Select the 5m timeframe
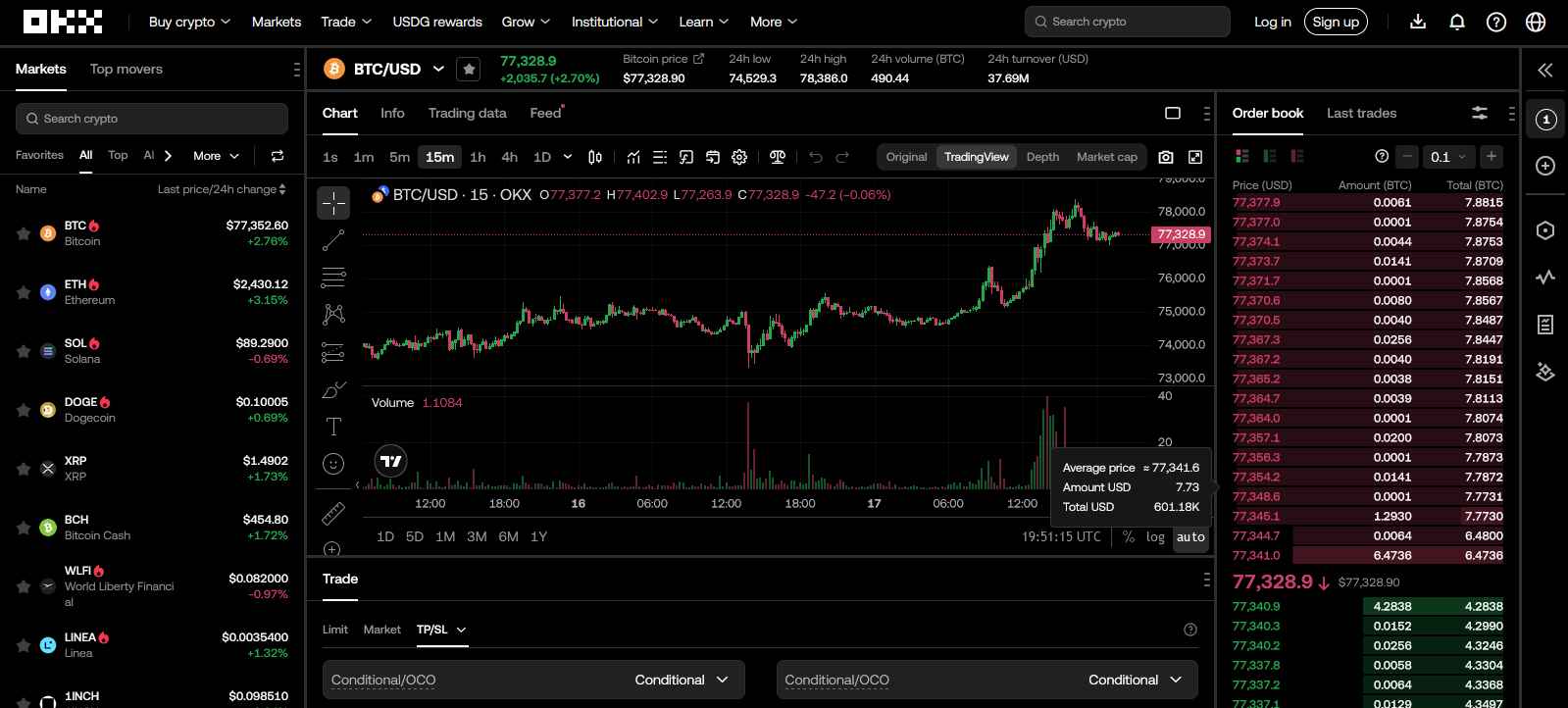This screenshot has width=1568, height=708. (x=399, y=157)
